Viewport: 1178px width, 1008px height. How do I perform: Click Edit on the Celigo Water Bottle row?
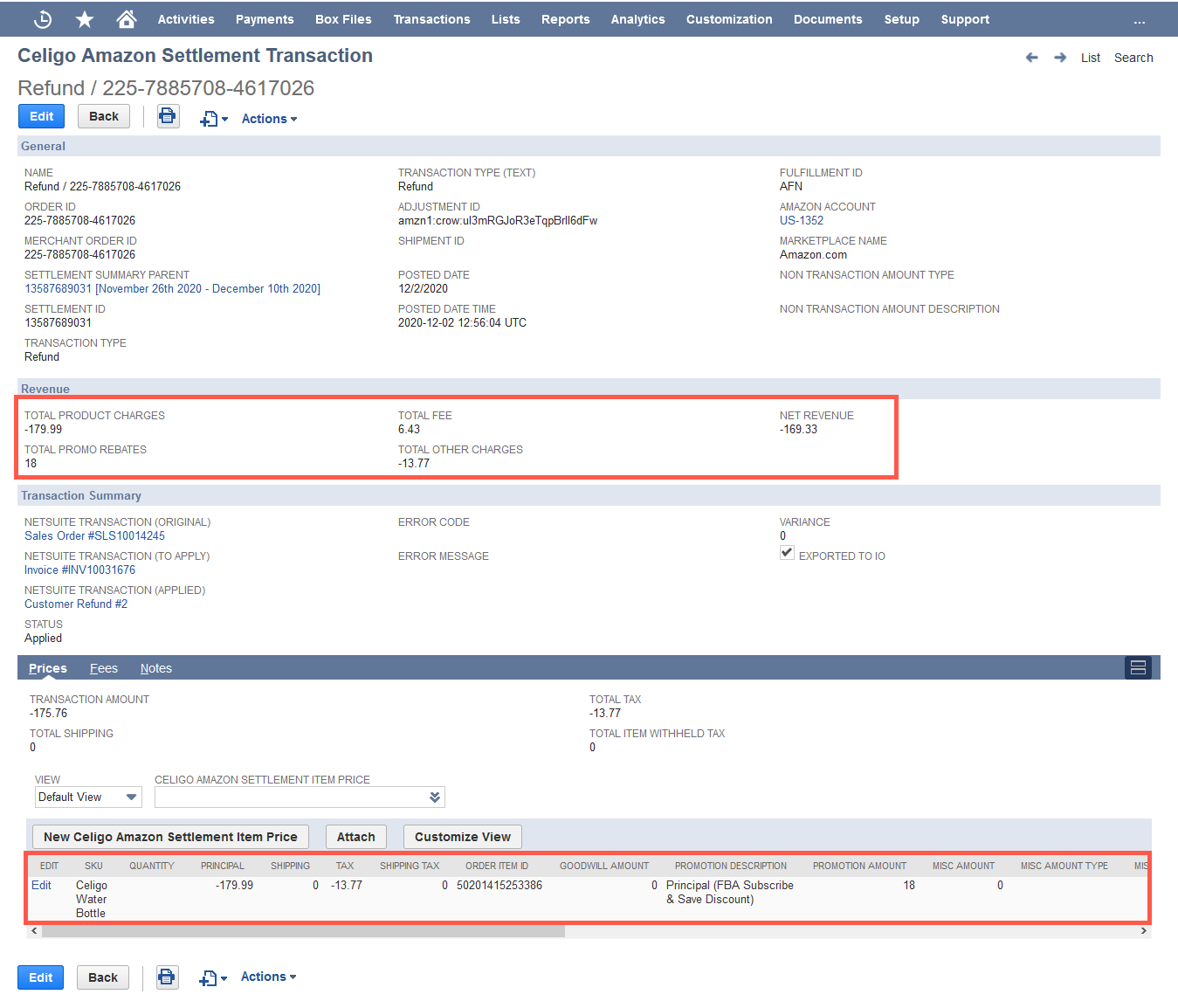click(41, 885)
